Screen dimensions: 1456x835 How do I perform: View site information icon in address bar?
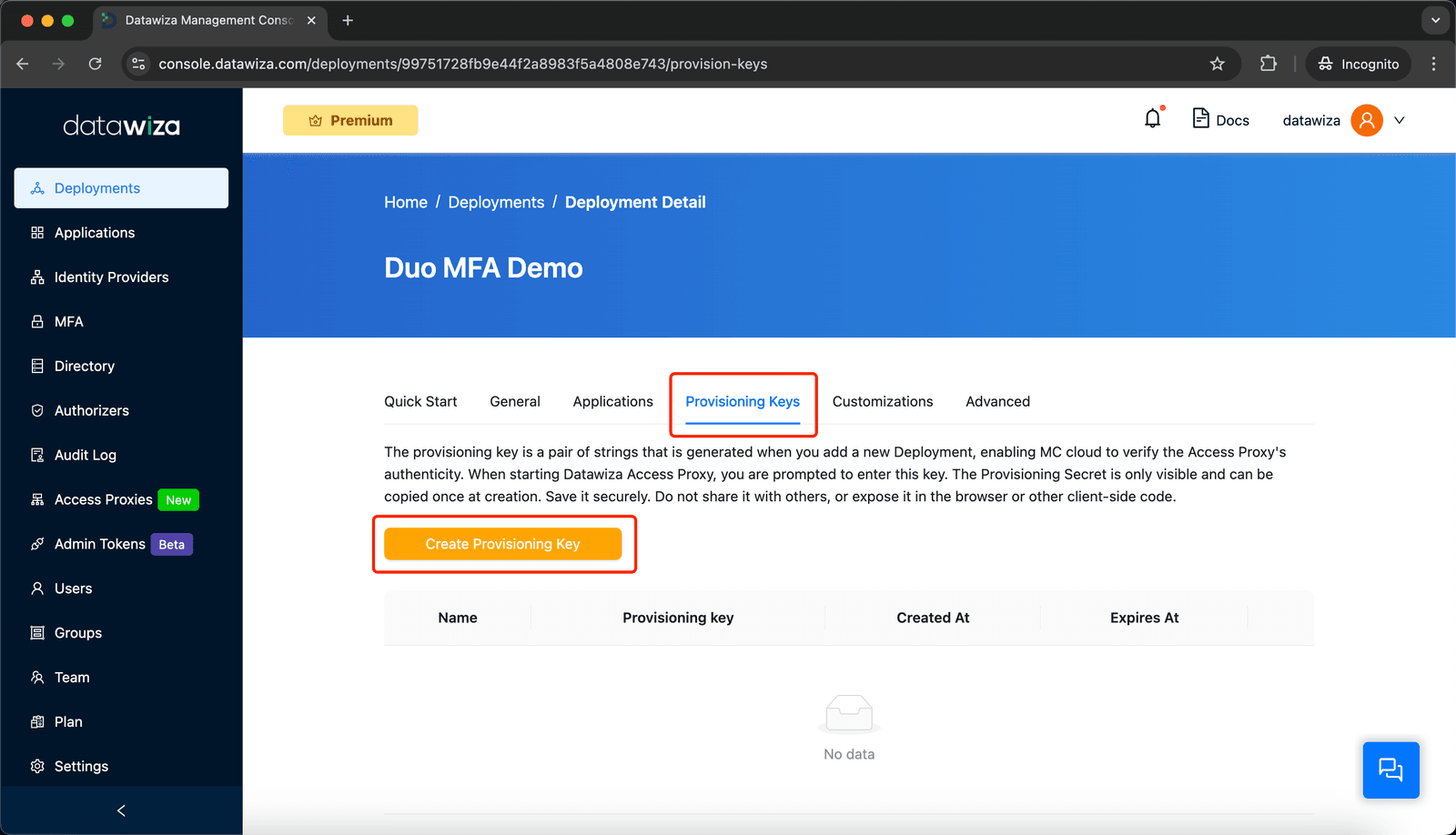[x=138, y=64]
